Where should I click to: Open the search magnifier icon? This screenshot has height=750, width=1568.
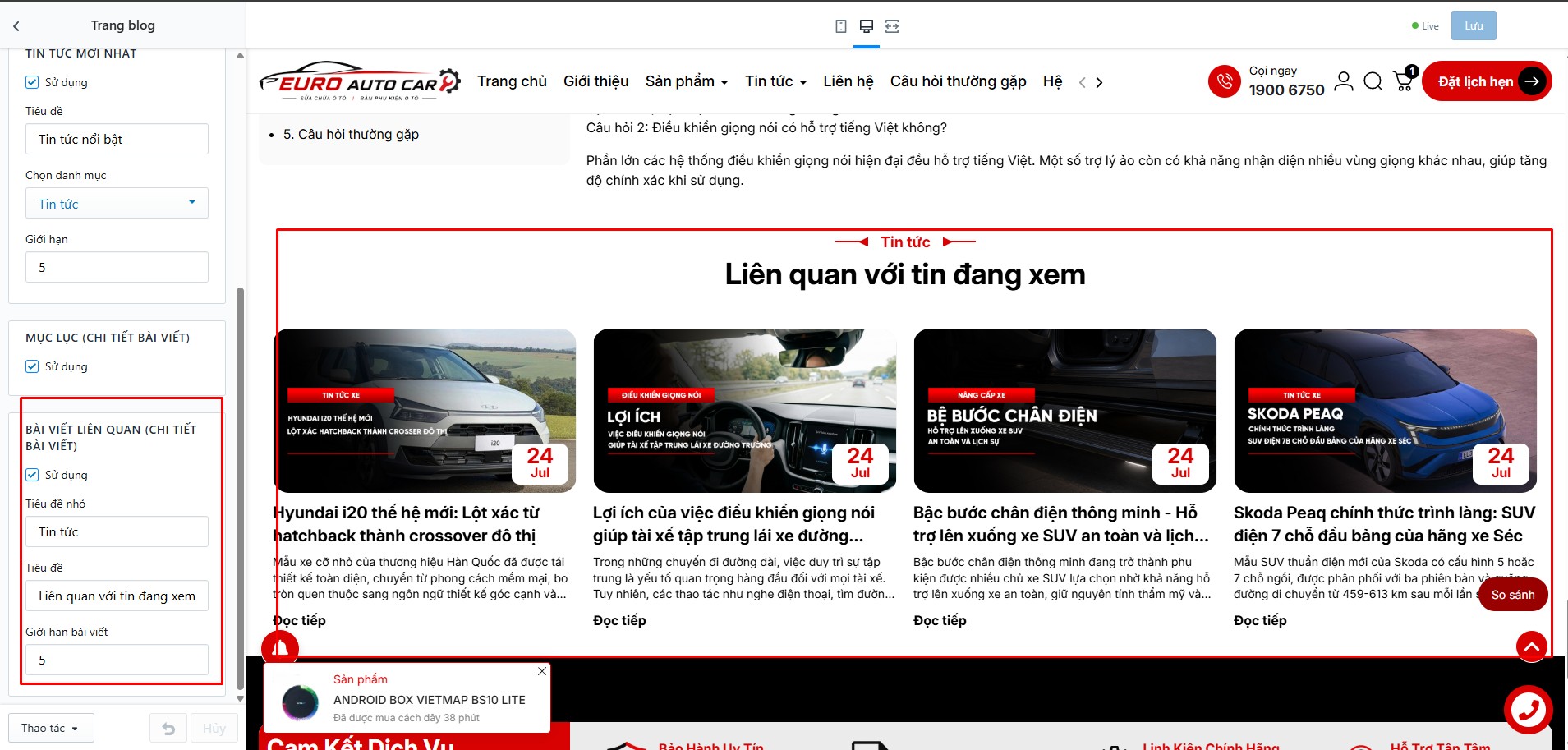(1373, 81)
